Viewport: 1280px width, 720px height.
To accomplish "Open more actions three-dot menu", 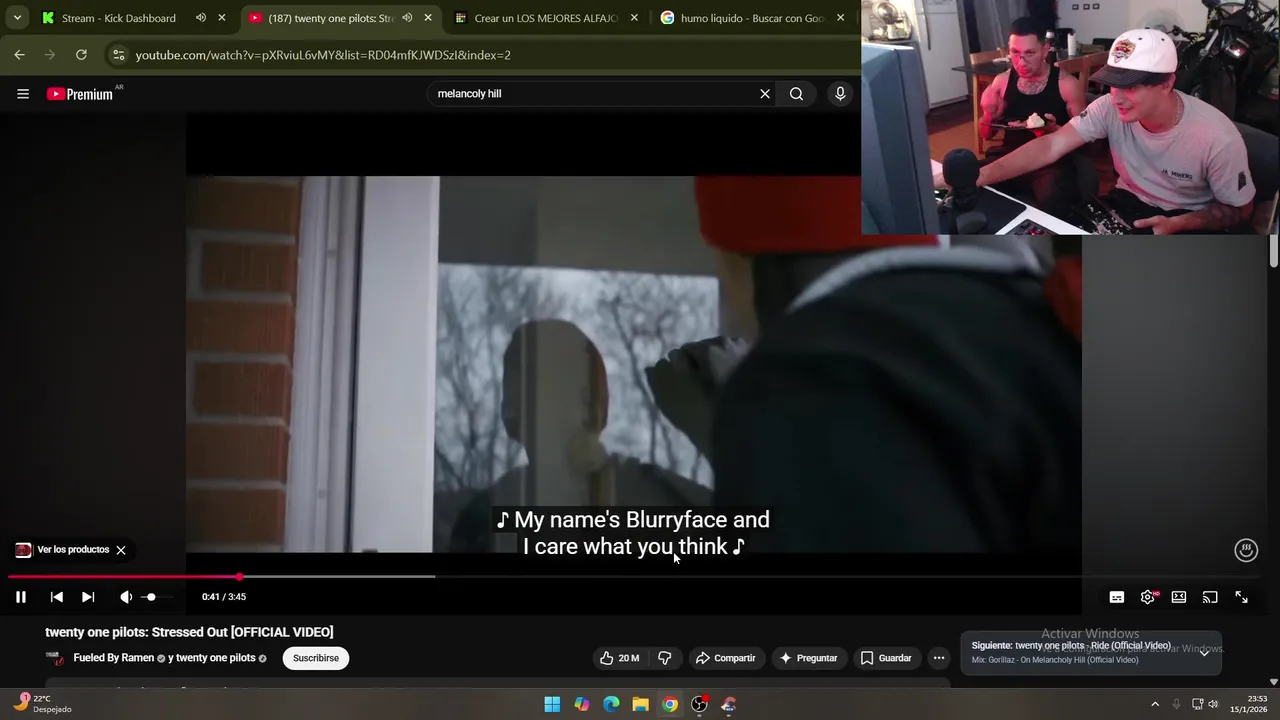I will point(939,658).
